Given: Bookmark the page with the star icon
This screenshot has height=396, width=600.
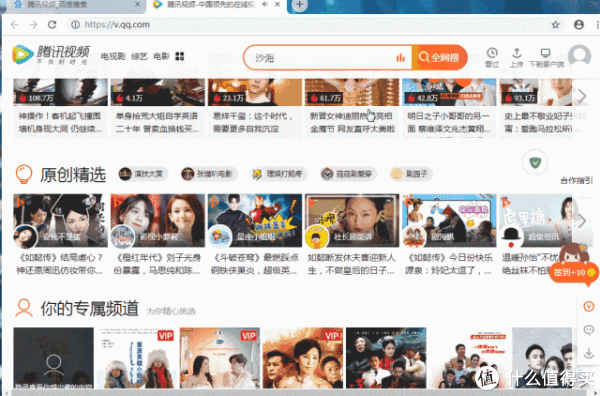Looking at the screenshot, I should coord(555,25).
